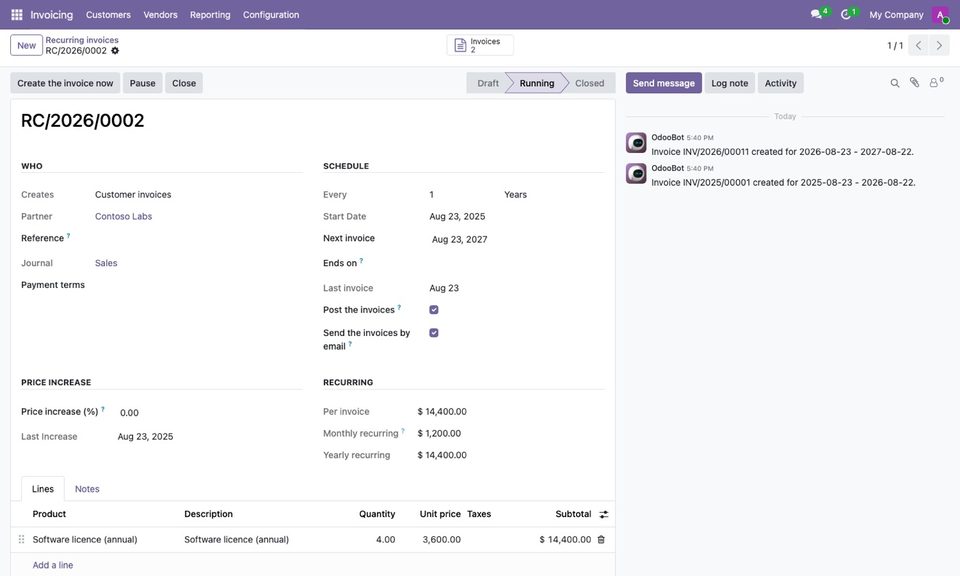Open the user avatar menu
This screenshot has height=576, width=960.
tap(940, 15)
